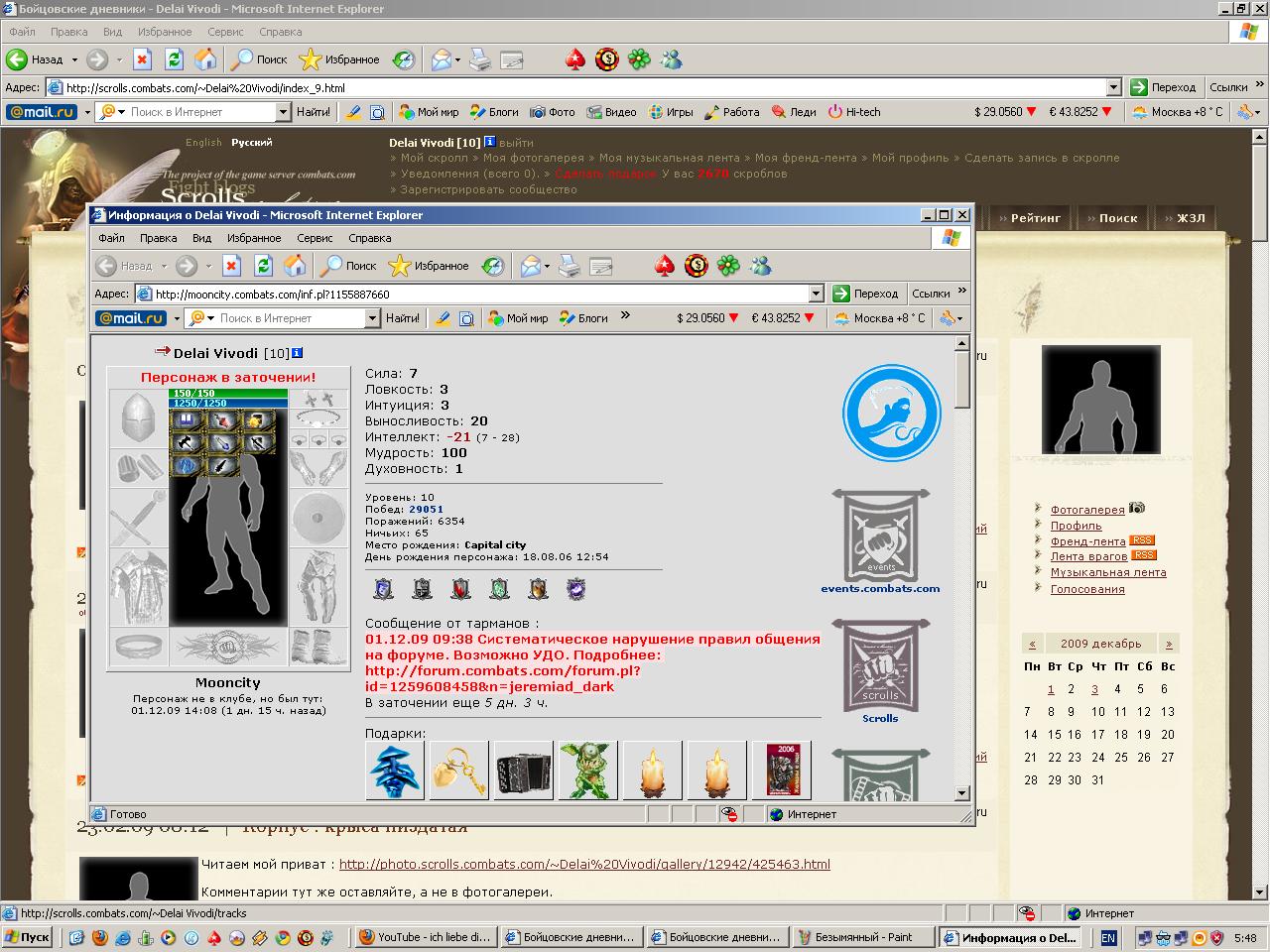Expand hidden mail.ru toolbar buttons chevron in popup
This screenshot has height=952, width=1270.
pos(625,316)
